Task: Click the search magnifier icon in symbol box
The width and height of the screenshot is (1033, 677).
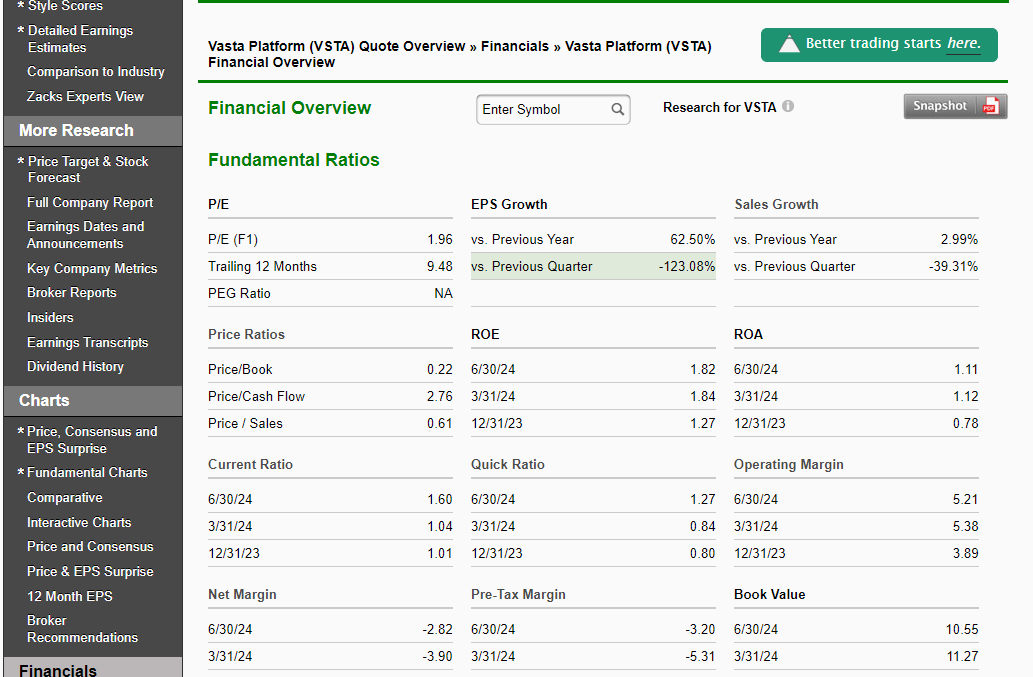Action: (x=617, y=109)
